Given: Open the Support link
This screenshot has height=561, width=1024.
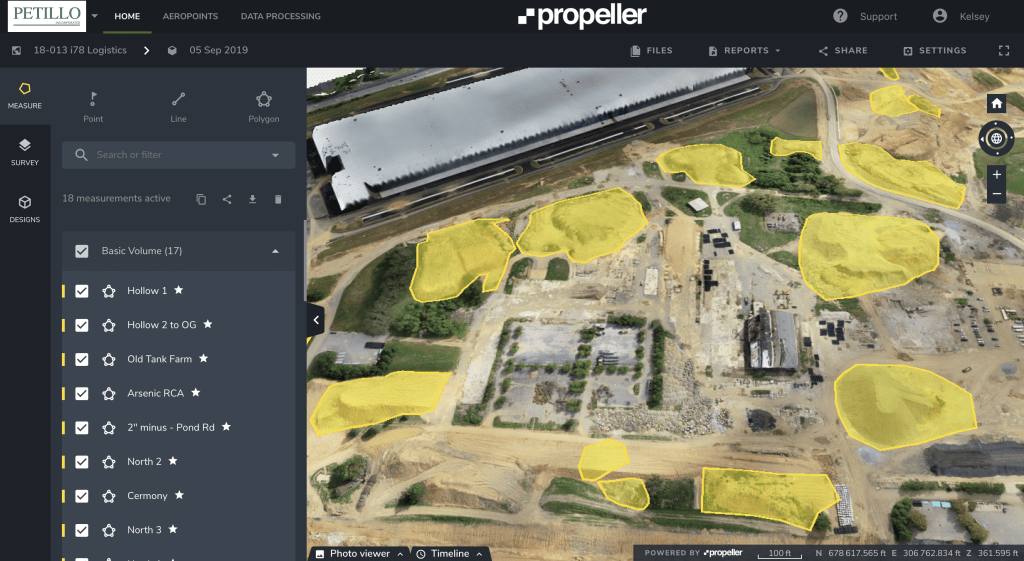Looking at the screenshot, I should [866, 17].
